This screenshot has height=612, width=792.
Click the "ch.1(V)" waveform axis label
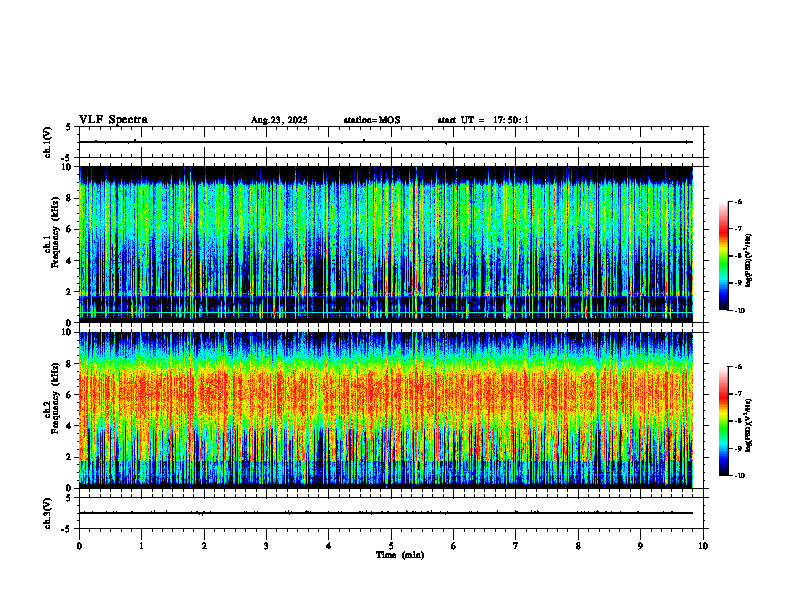[x=47, y=142]
